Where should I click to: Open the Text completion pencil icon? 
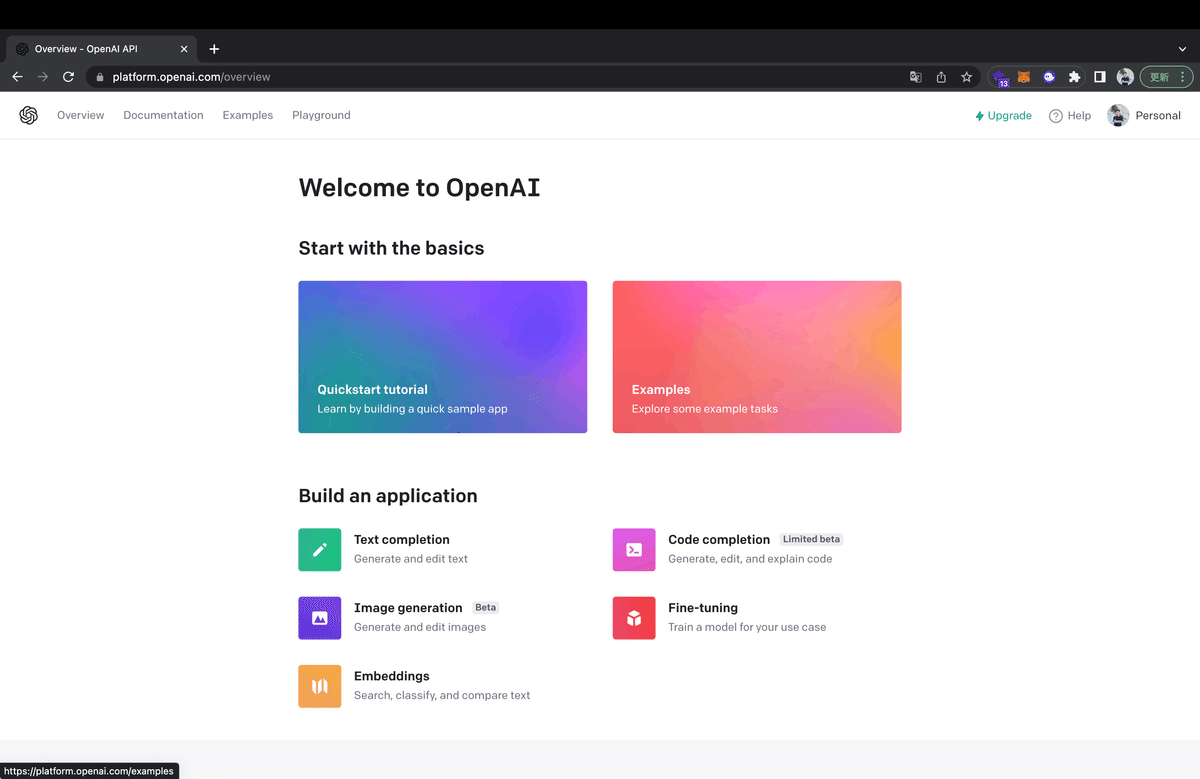point(320,550)
